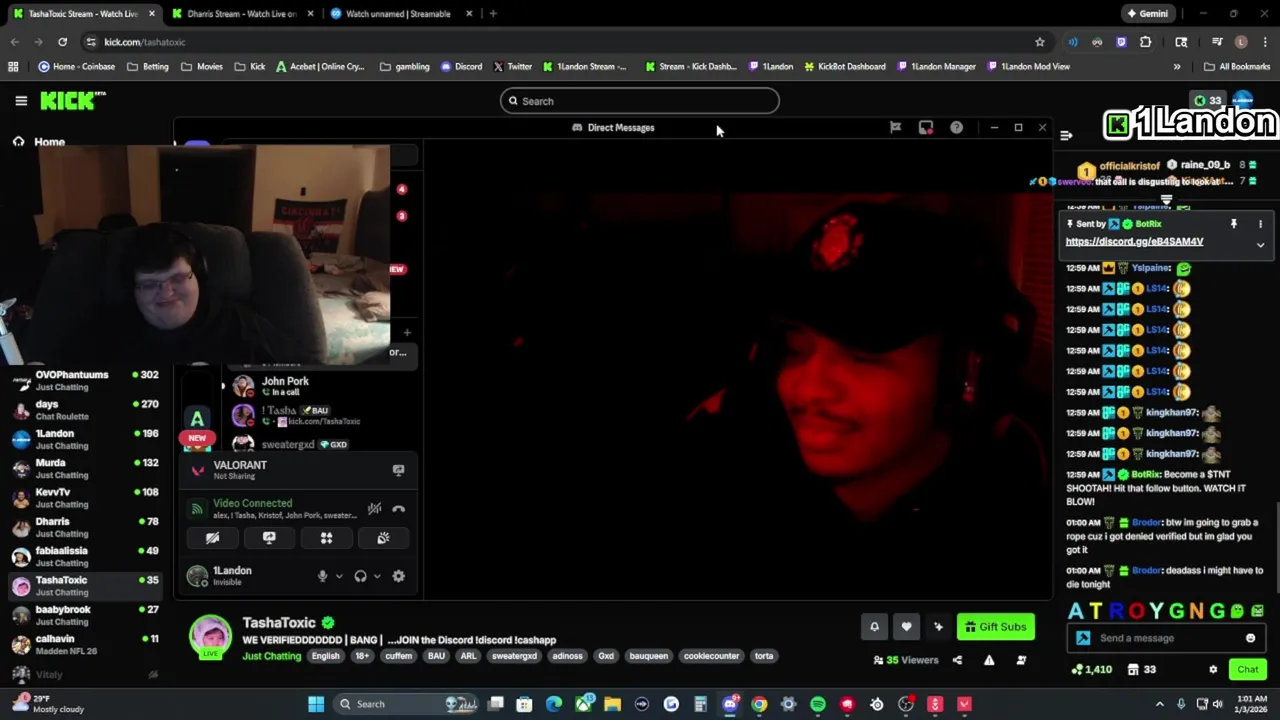Image resolution: width=1280 pixels, height=720 pixels.
Task: Follow TashaToxic with the heart button
Action: (x=906, y=627)
